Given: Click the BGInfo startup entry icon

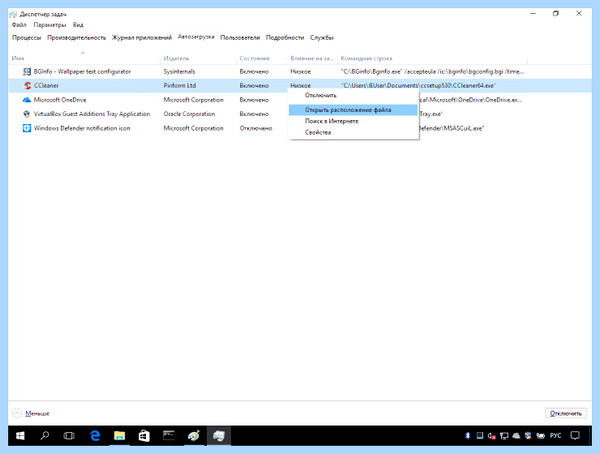Looking at the screenshot, I should pos(27,72).
